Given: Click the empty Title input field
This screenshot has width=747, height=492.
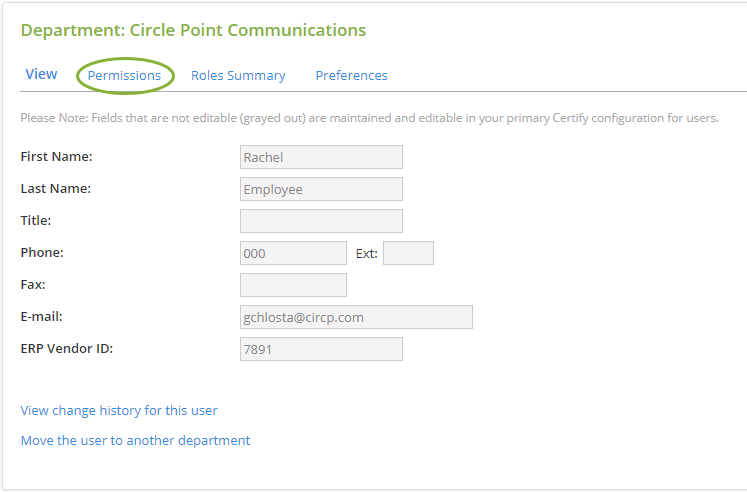Looking at the screenshot, I should point(321,221).
